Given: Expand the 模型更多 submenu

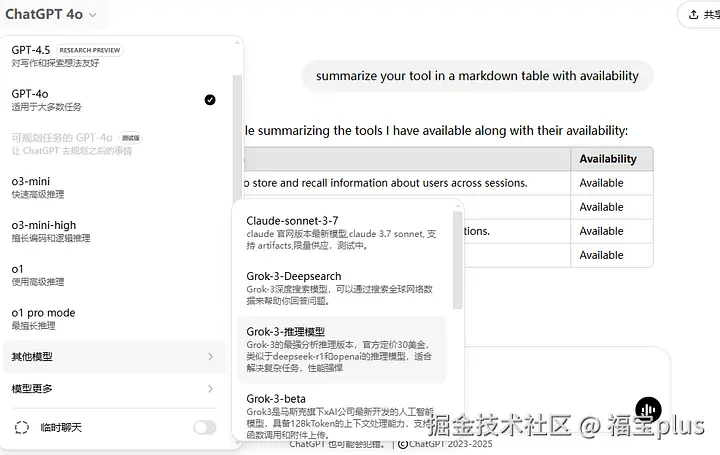Looking at the screenshot, I should pyautogui.click(x=114, y=388).
